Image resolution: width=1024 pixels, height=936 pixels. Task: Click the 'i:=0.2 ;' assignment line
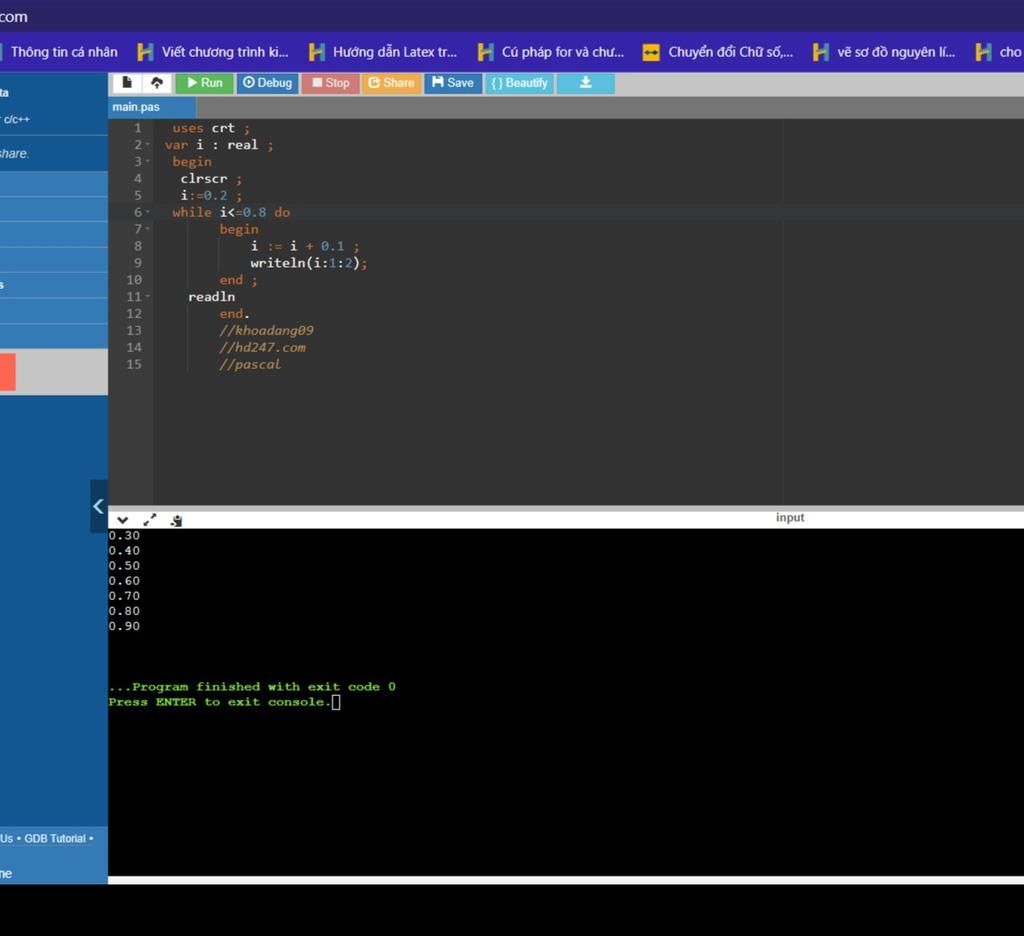pyautogui.click(x=211, y=195)
